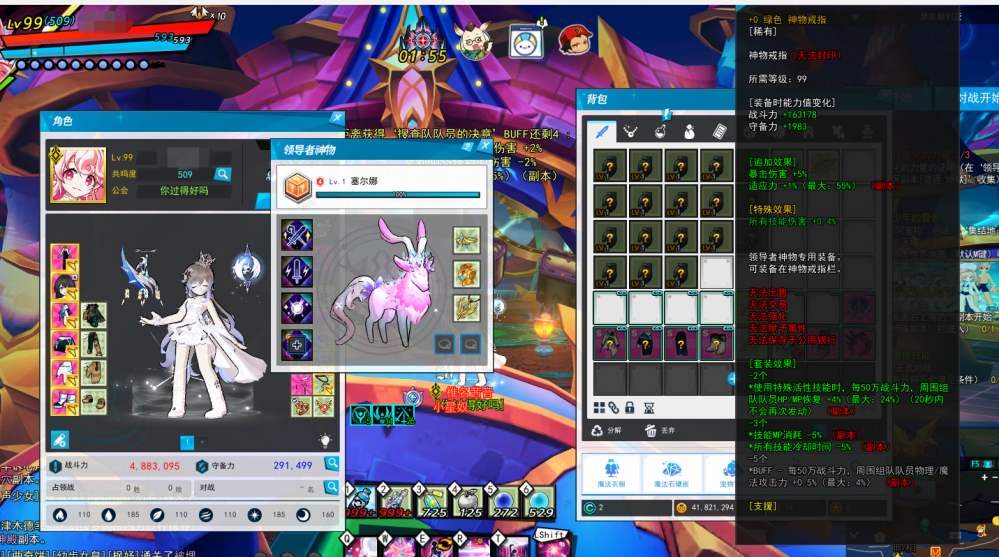Click the first teal buff icon near skills
This screenshot has width=999, height=557.
(361, 415)
